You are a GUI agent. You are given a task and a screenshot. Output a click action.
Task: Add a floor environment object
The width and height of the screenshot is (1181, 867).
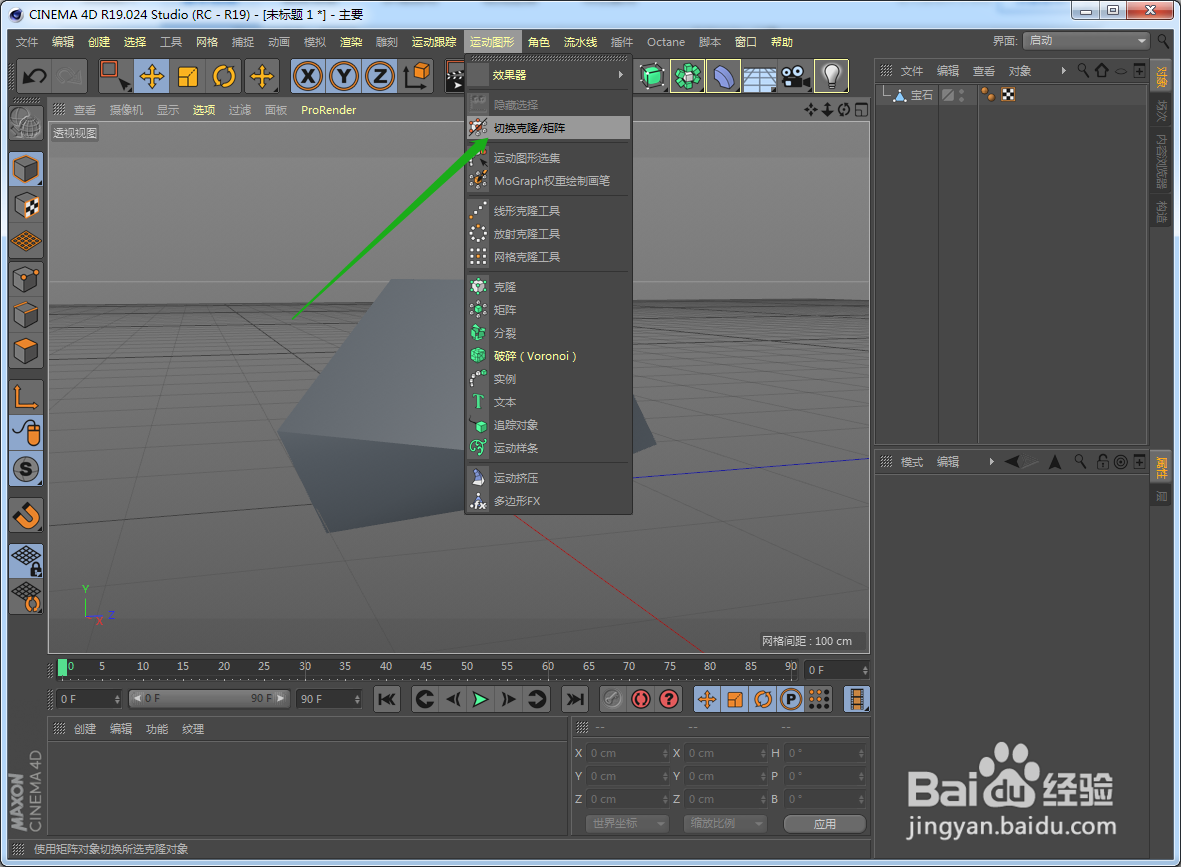[759, 76]
